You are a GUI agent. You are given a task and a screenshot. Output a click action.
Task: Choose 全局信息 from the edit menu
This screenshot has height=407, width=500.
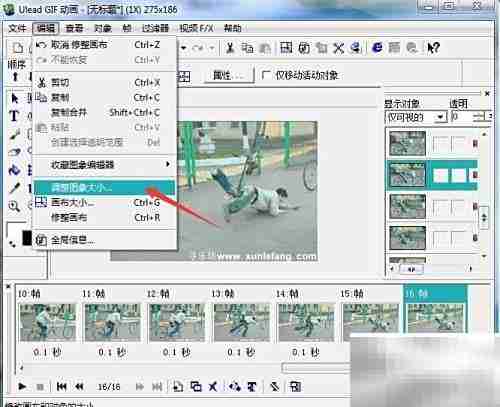pyautogui.click(x=104, y=240)
